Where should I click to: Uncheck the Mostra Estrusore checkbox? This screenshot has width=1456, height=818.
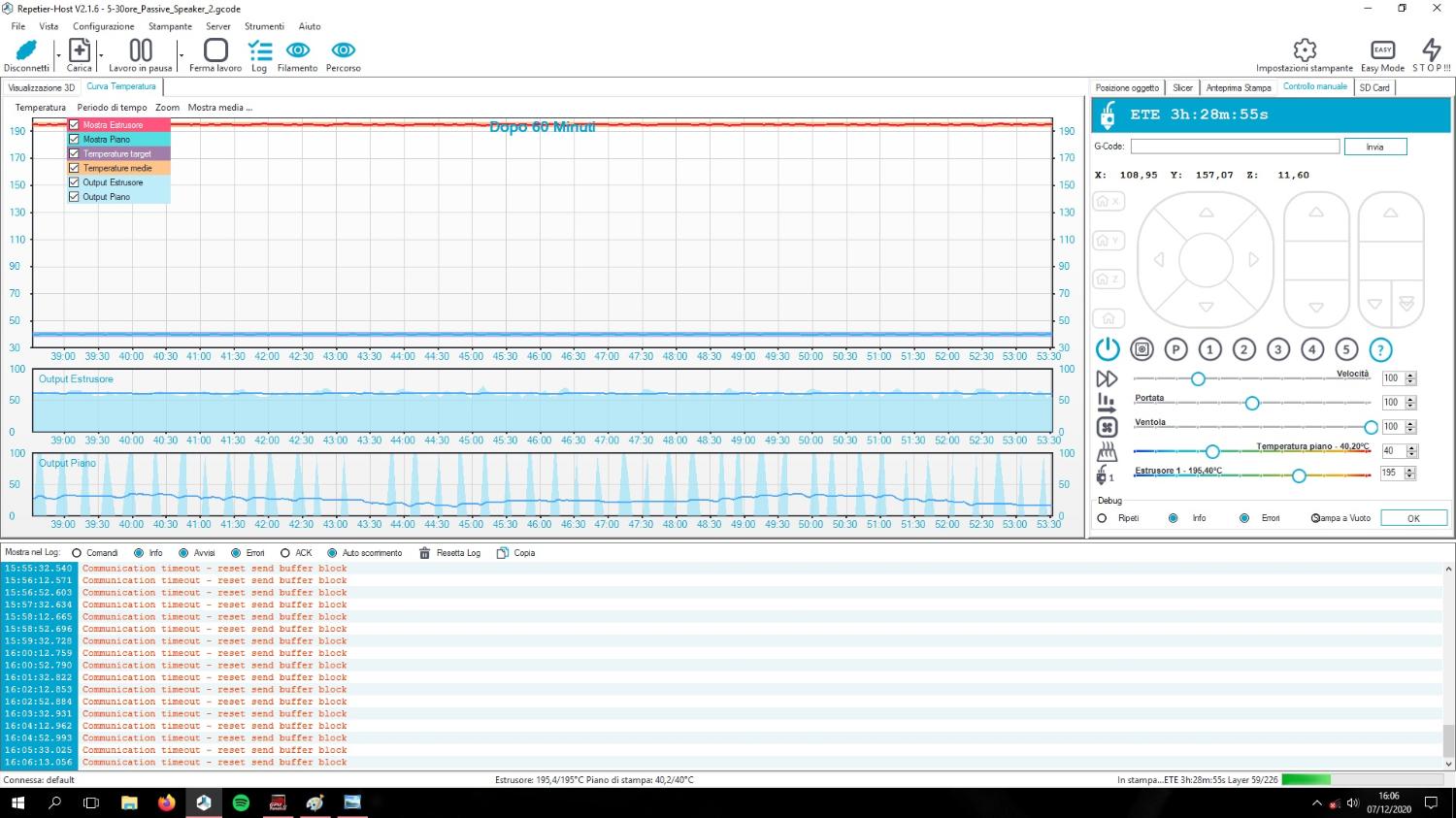[x=74, y=125]
